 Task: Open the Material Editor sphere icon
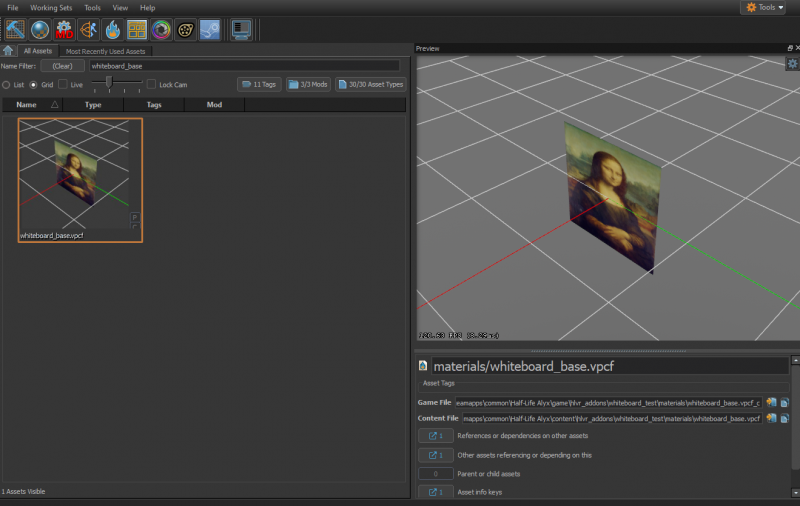(39, 30)
